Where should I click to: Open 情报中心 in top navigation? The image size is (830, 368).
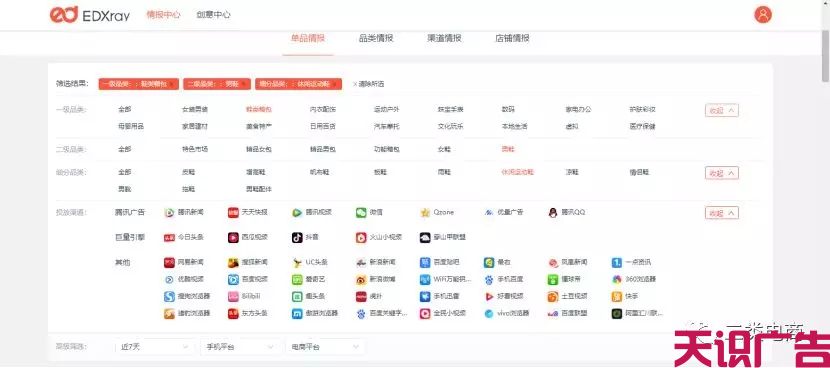pyautogui.click(x=163, y=15)
